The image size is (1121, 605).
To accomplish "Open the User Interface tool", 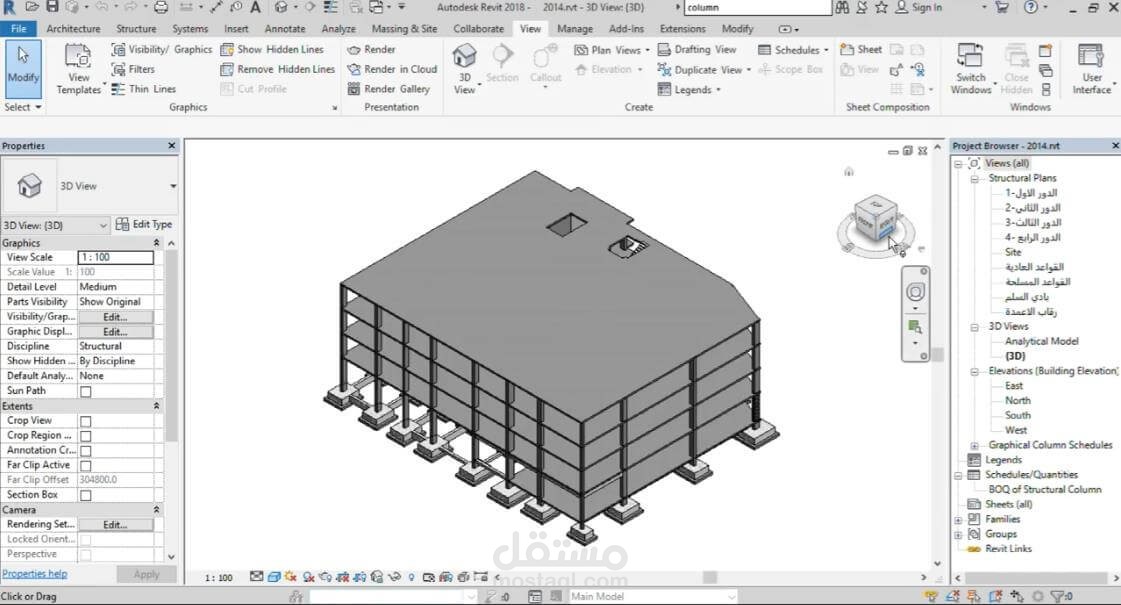I will (1091, 69).
